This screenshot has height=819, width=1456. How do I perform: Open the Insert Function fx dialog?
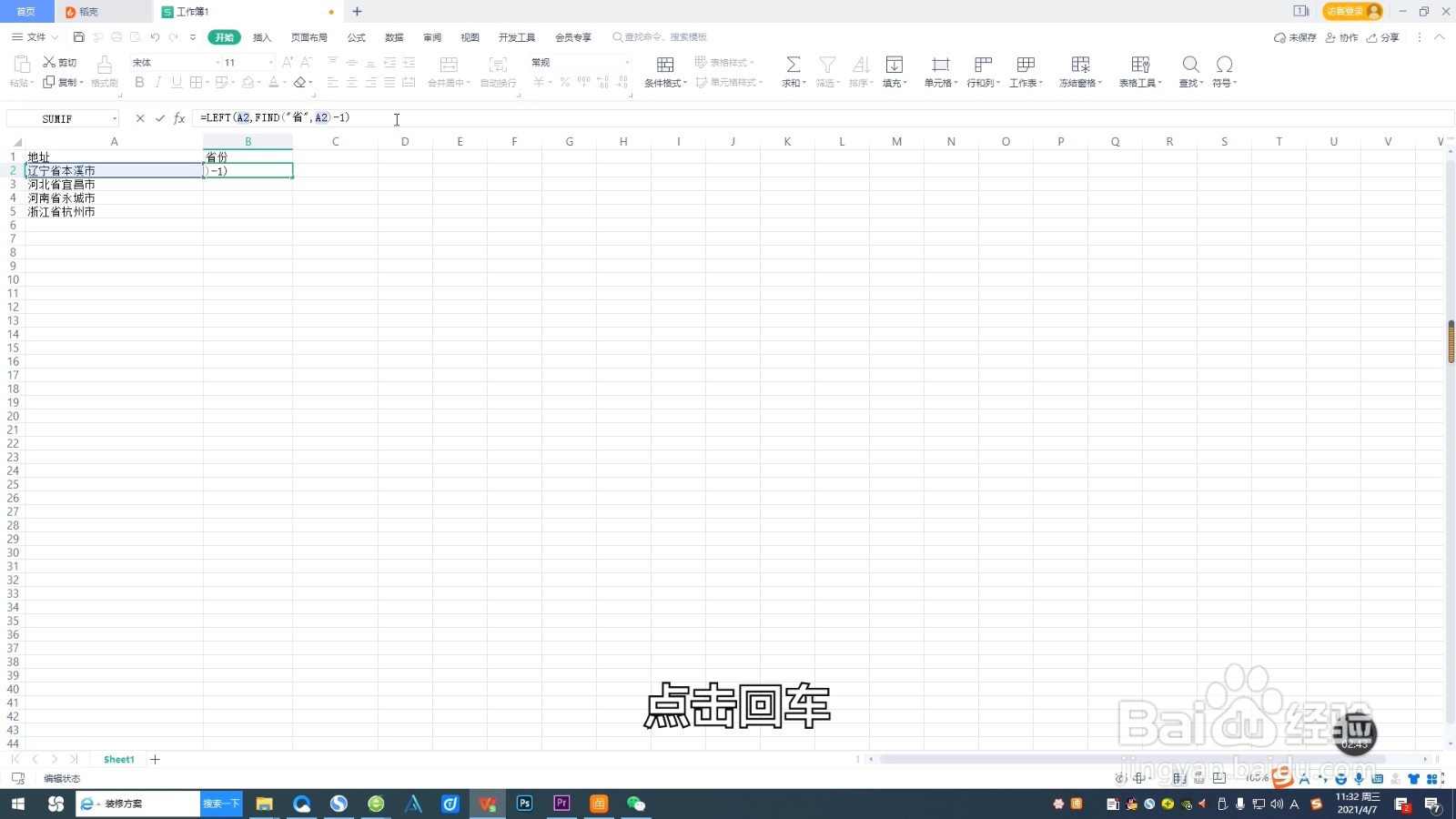[x=179, y=118]
